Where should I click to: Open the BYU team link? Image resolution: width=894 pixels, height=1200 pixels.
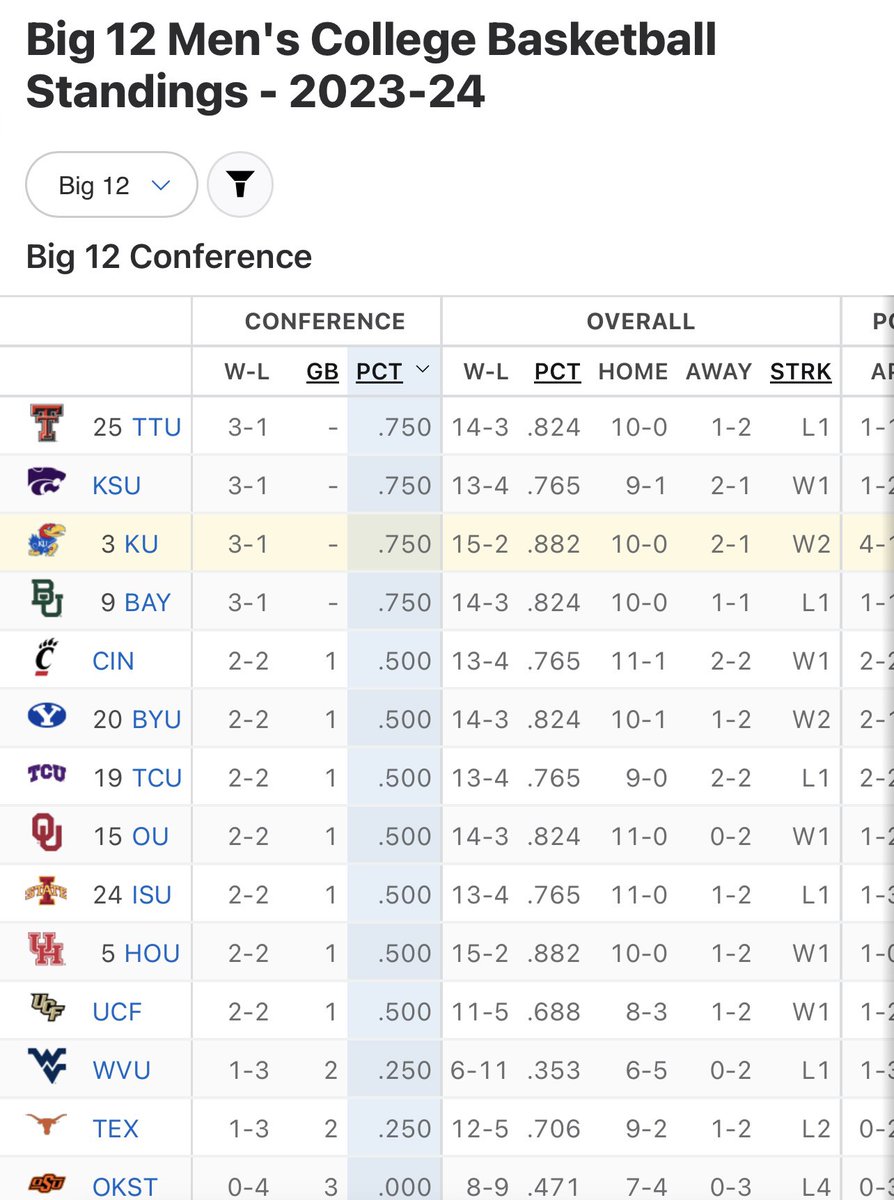[157, 719]
